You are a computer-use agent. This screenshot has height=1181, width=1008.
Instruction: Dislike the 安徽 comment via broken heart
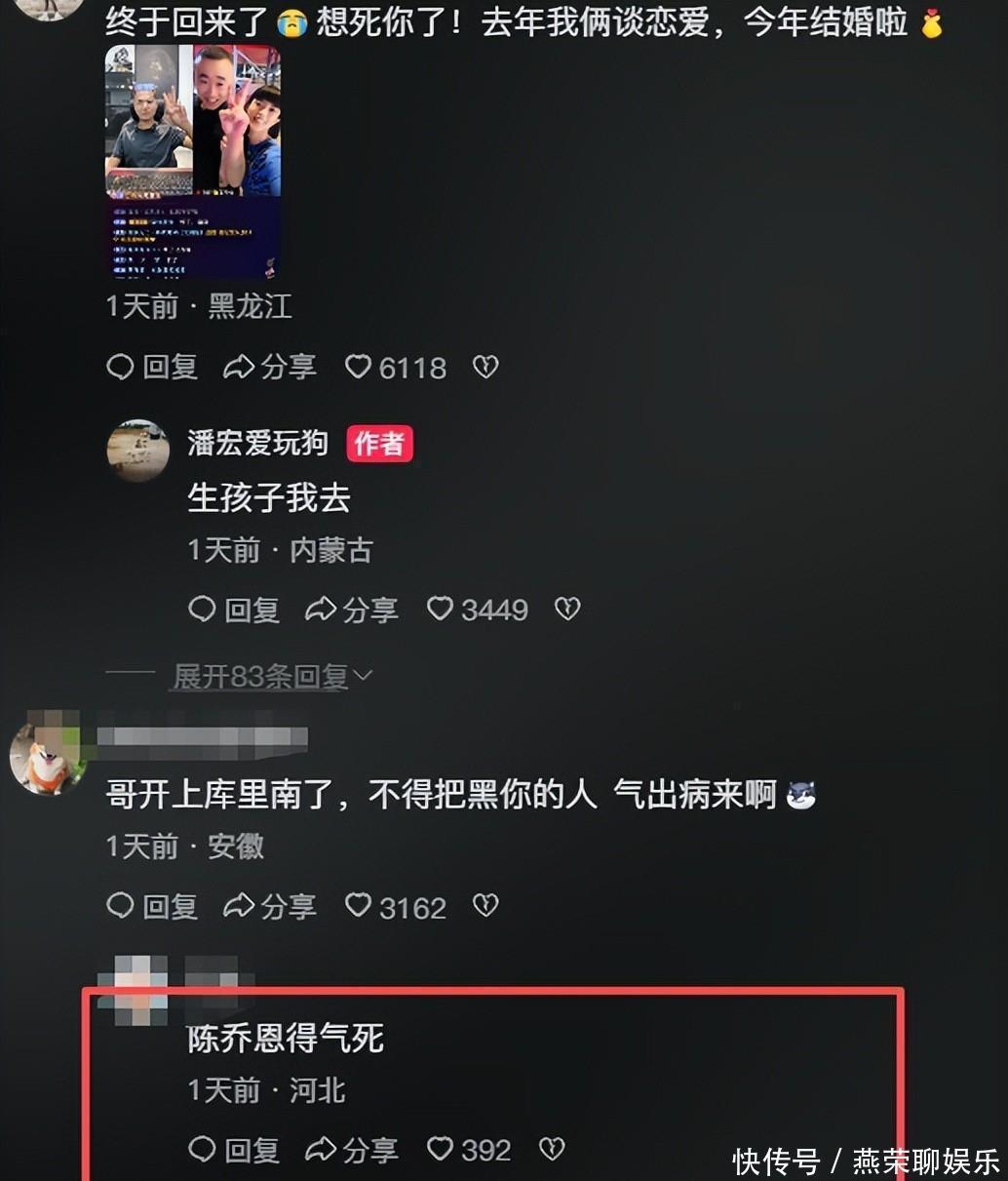click(x=485, y=906)
